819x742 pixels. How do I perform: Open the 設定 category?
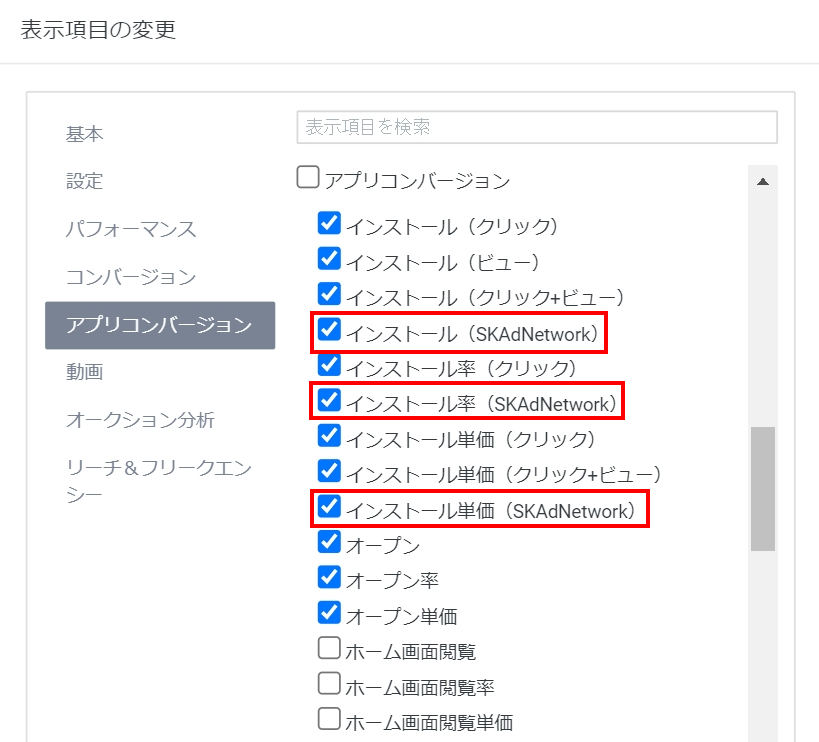(85, 181)
